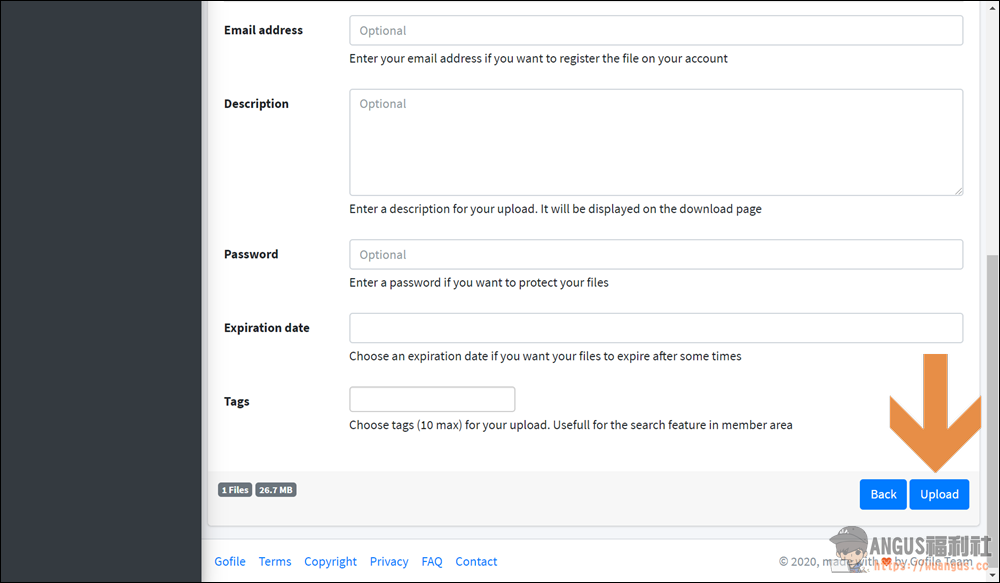Focus the Email address input field
The image size is (1000, 583).
pyautogui.click(x=656, y=31)
